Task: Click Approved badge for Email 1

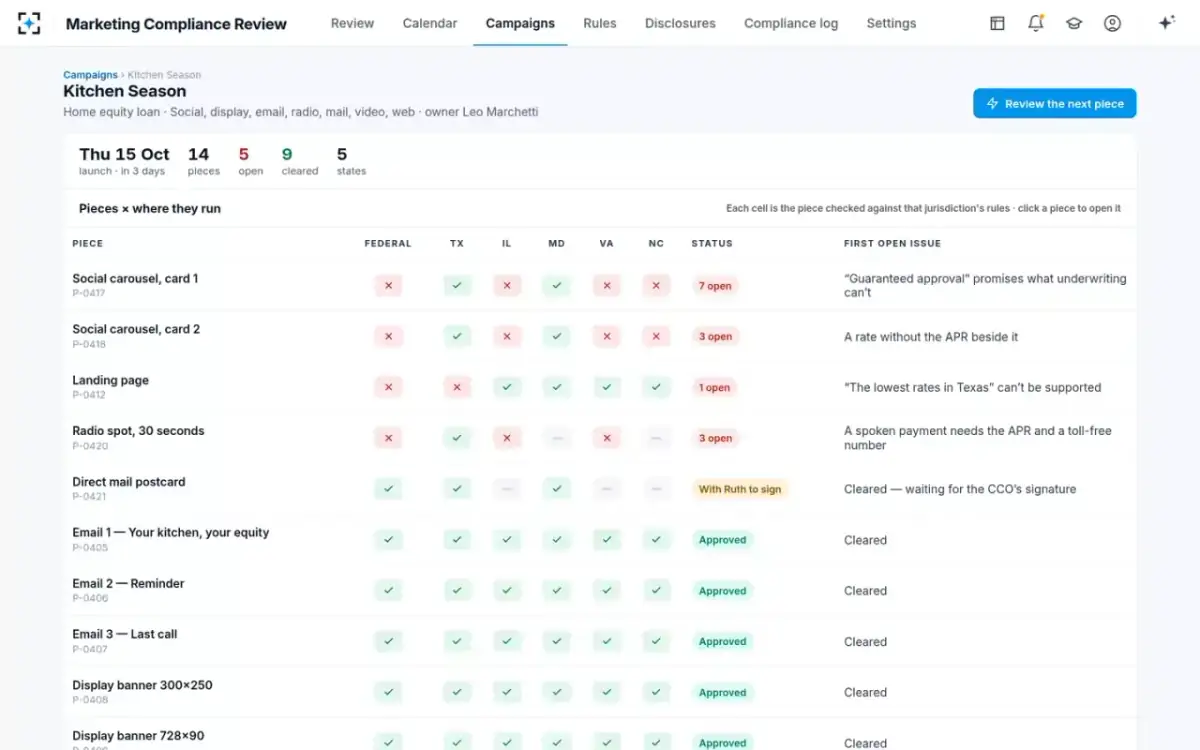Action: (723, 540)
